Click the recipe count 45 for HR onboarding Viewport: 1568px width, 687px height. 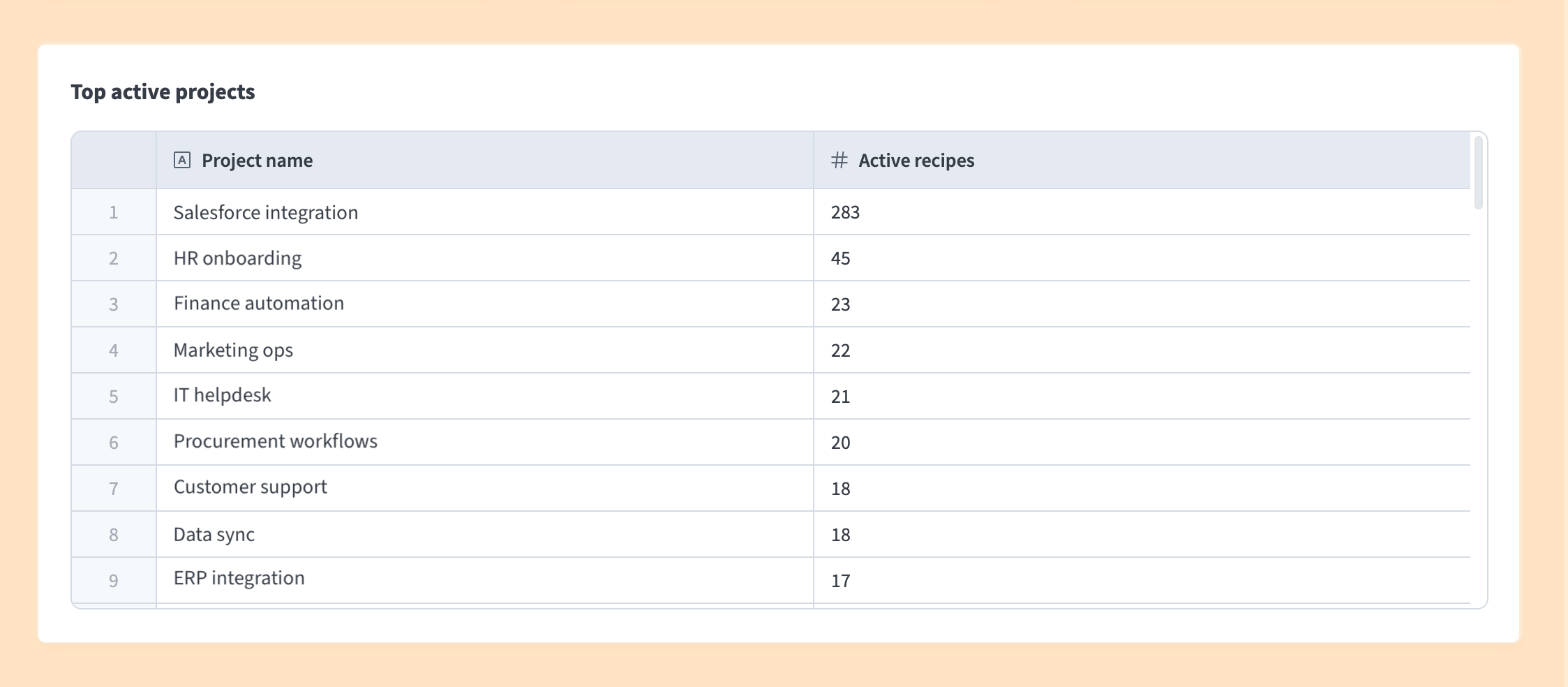pos(840,258)
